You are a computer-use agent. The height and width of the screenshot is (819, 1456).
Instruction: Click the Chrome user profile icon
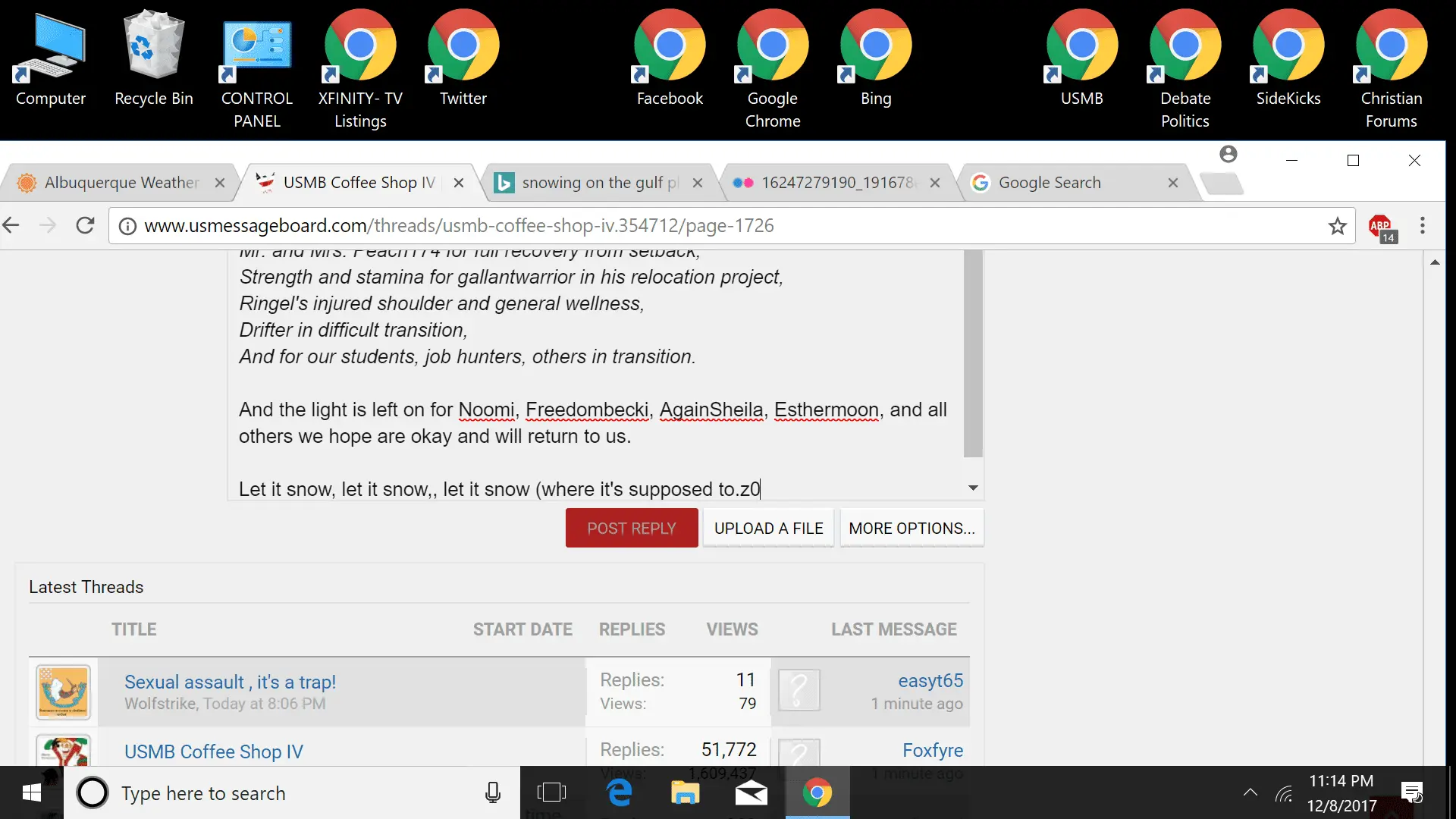[x=1228, y=155]
